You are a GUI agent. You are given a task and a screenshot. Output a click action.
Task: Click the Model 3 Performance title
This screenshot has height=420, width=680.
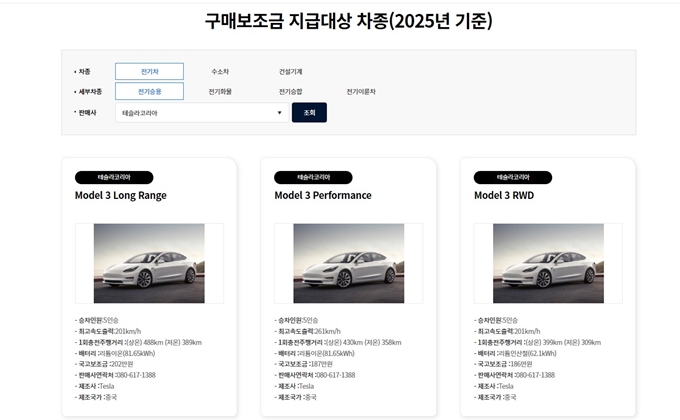point(323,196)
